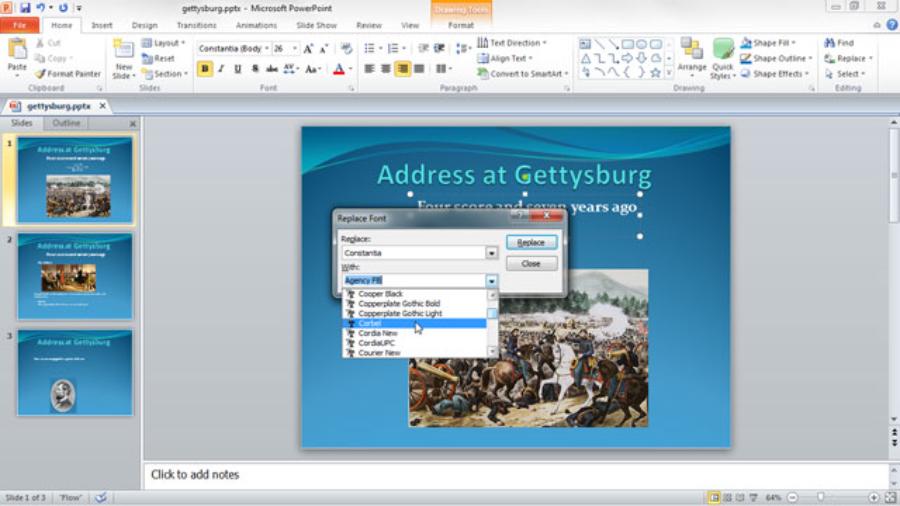Click the Reset slide button
This screenshot has height=506, width=900.
(x=158, y=59)
